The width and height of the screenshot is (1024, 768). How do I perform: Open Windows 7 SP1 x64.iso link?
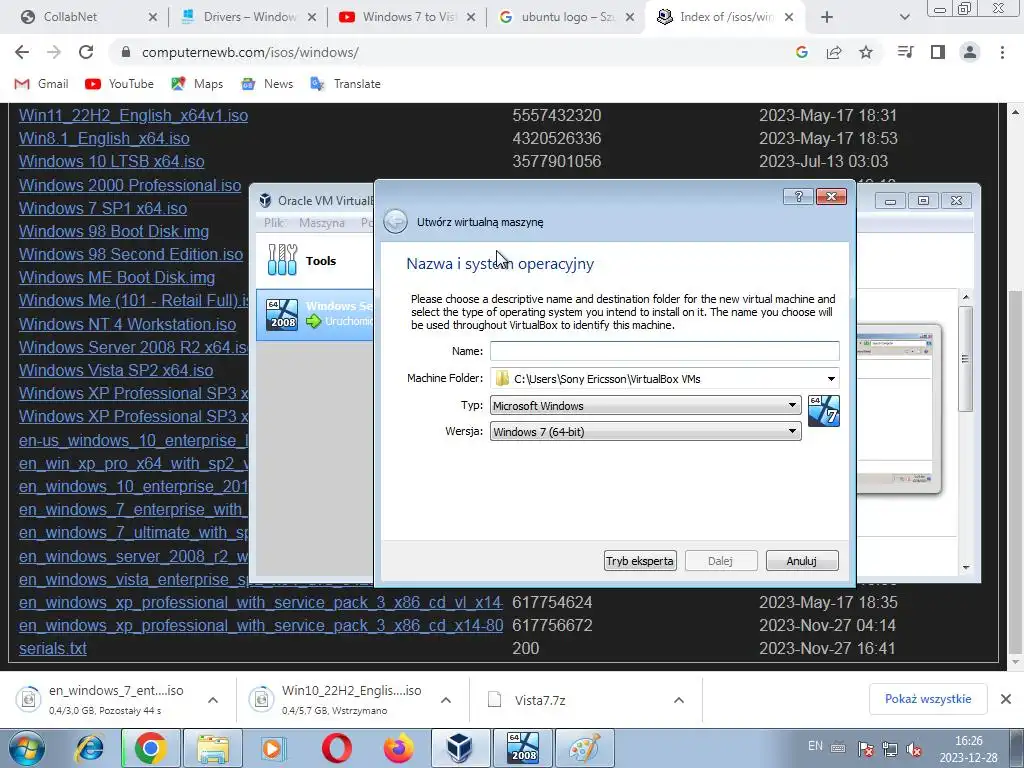[x=103, y=208]
